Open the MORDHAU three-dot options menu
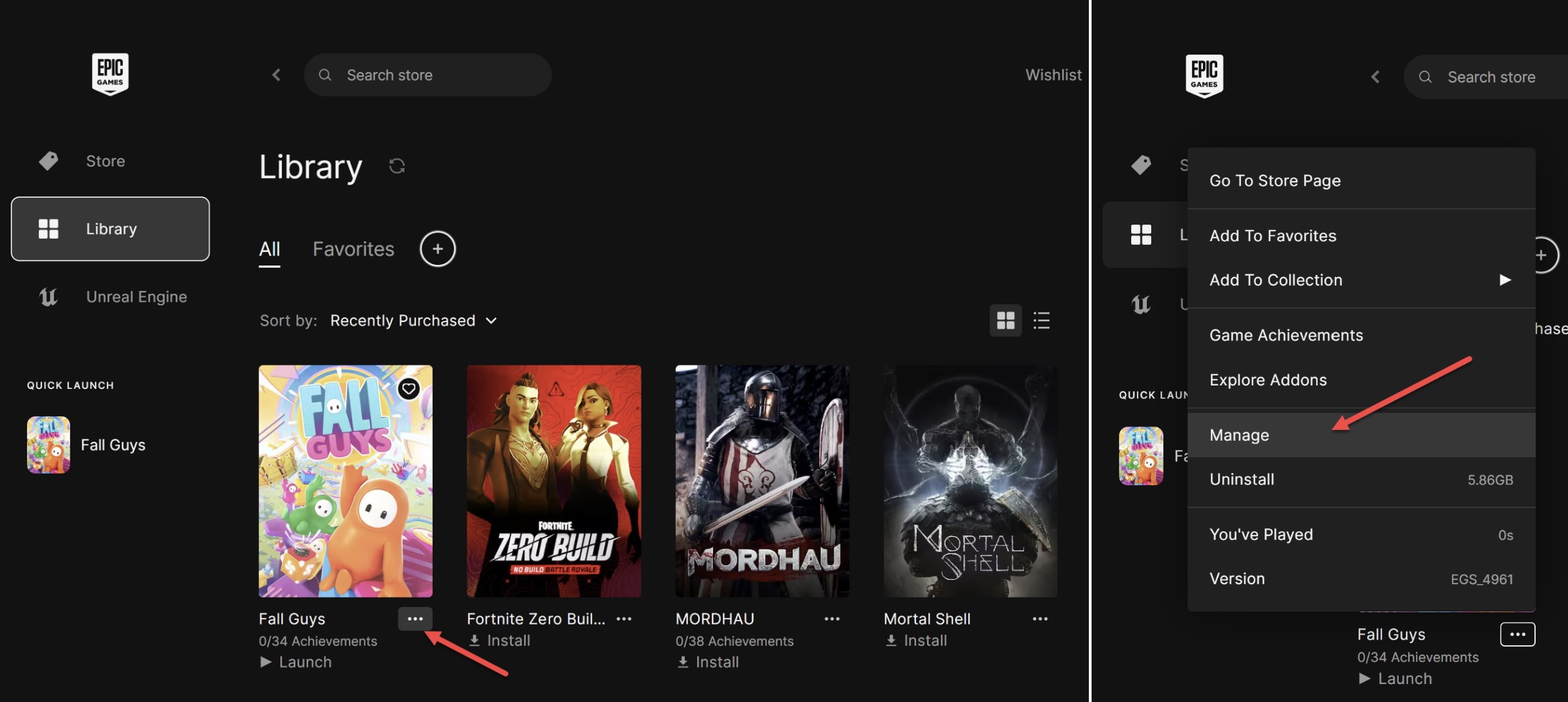This screenshot has height=702, width=1568. [832, 619]
